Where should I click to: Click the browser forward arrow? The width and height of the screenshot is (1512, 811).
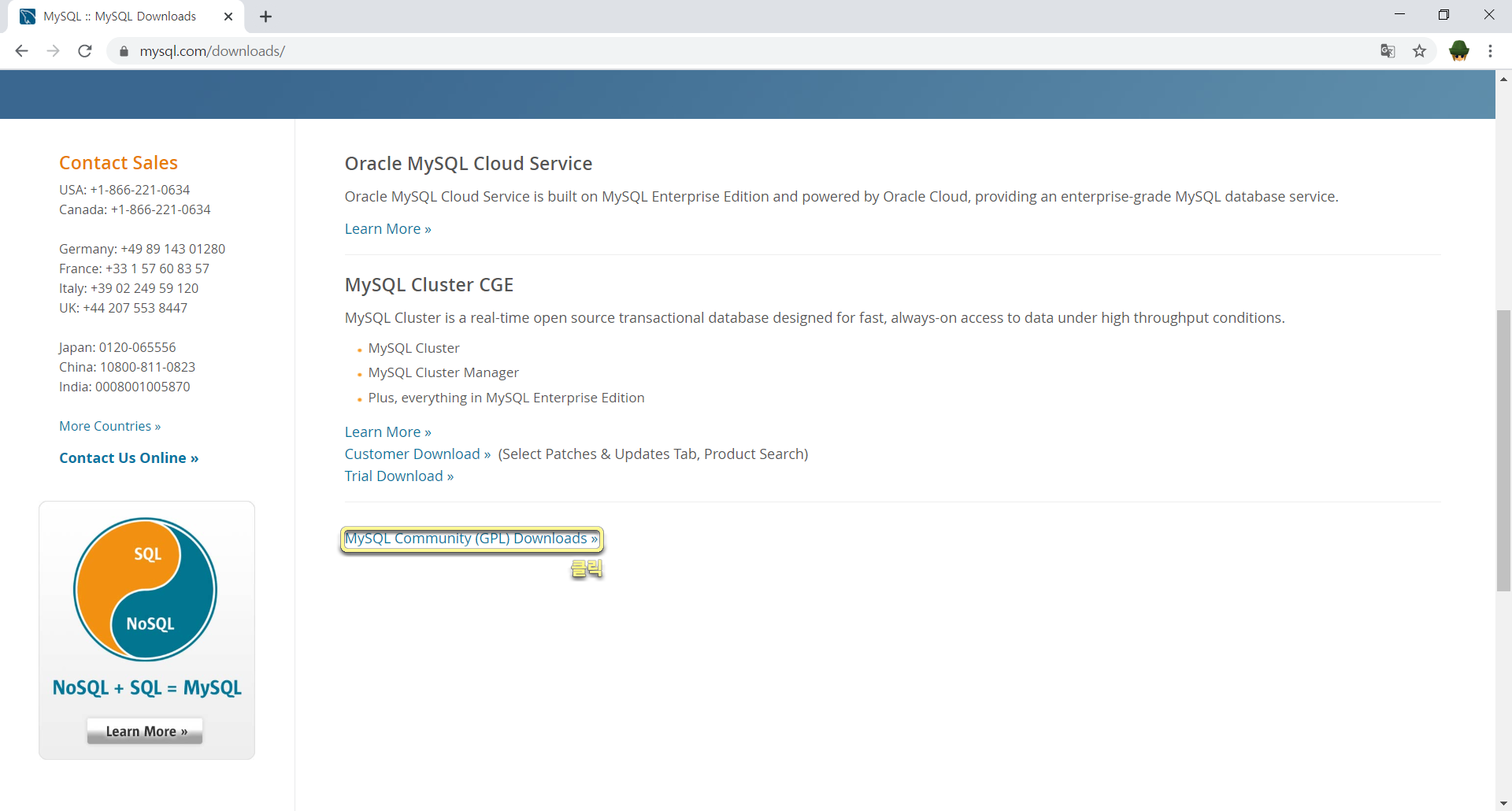(53, 51)
